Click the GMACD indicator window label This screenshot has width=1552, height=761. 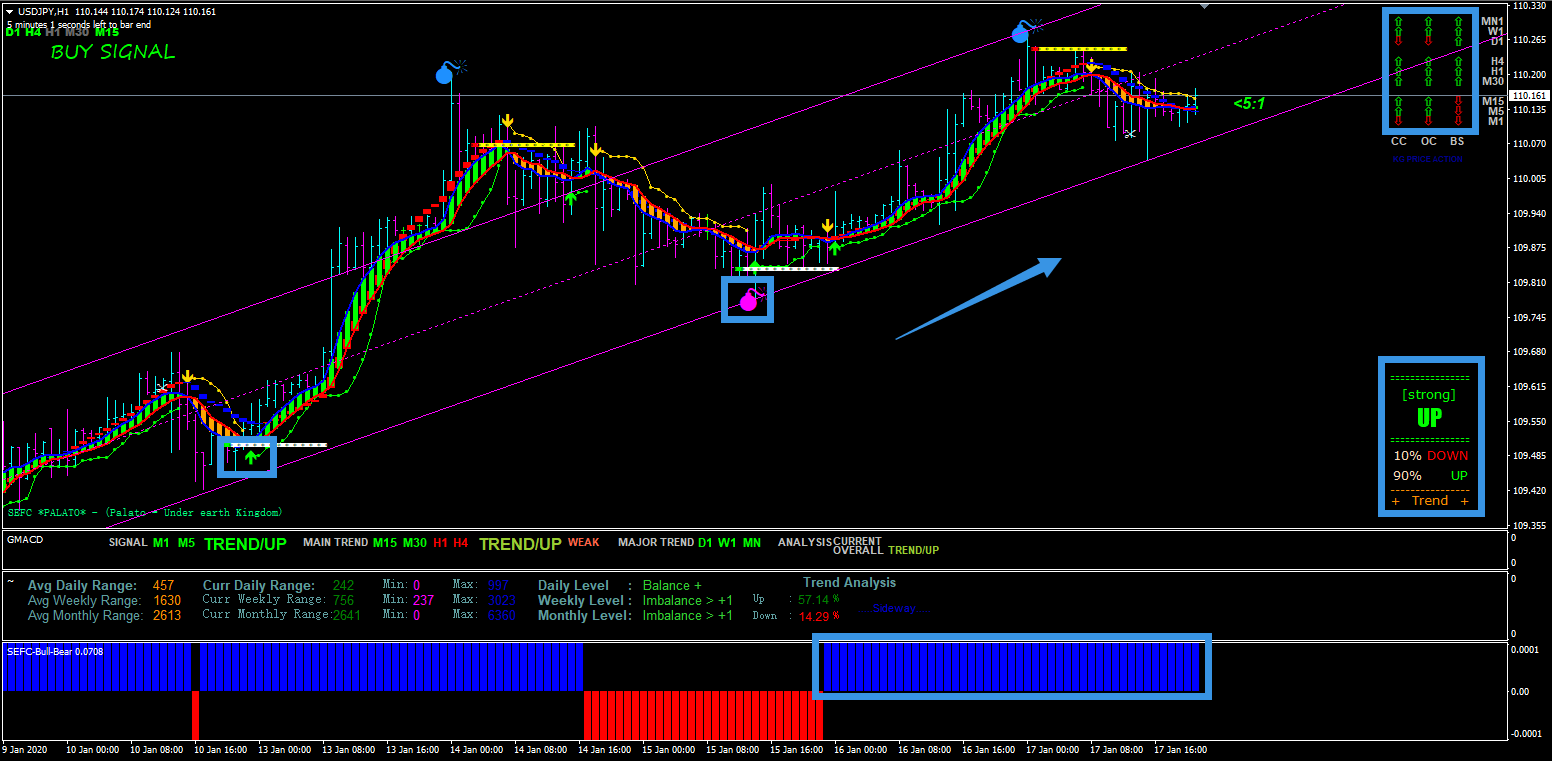pos(24,539)
